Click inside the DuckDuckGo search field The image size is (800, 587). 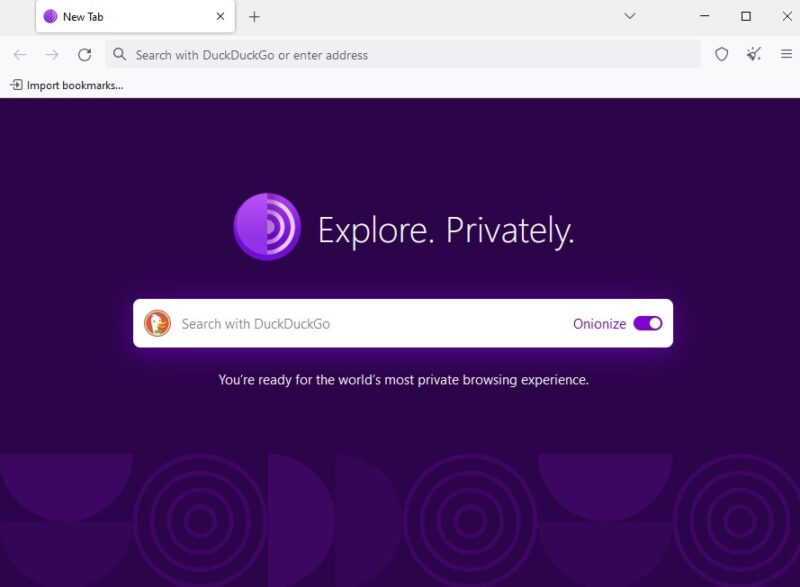[x=350, y=323]
